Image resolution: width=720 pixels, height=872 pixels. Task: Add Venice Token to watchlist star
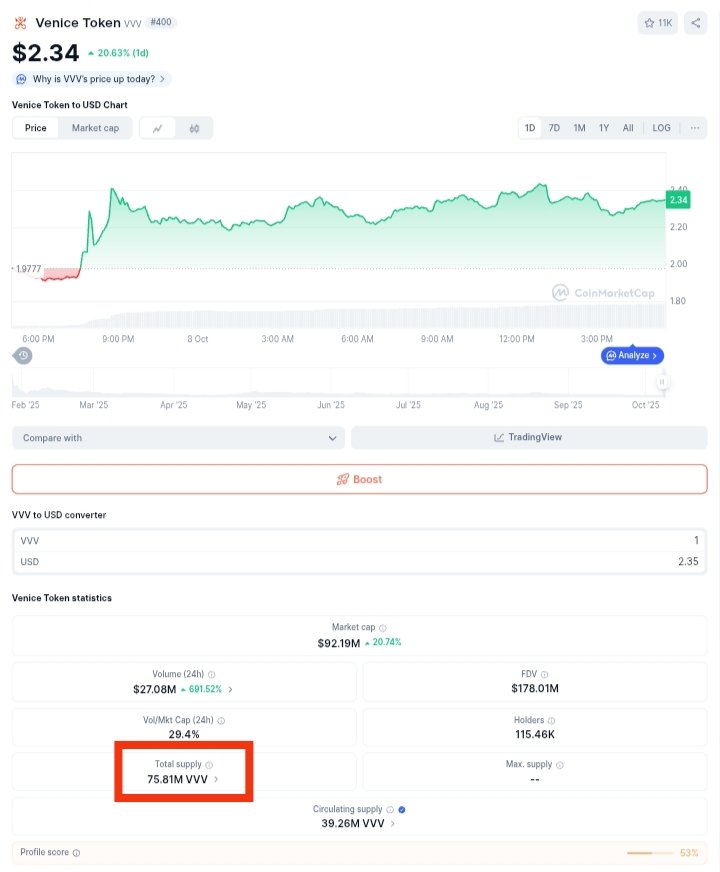pos(658,23)
